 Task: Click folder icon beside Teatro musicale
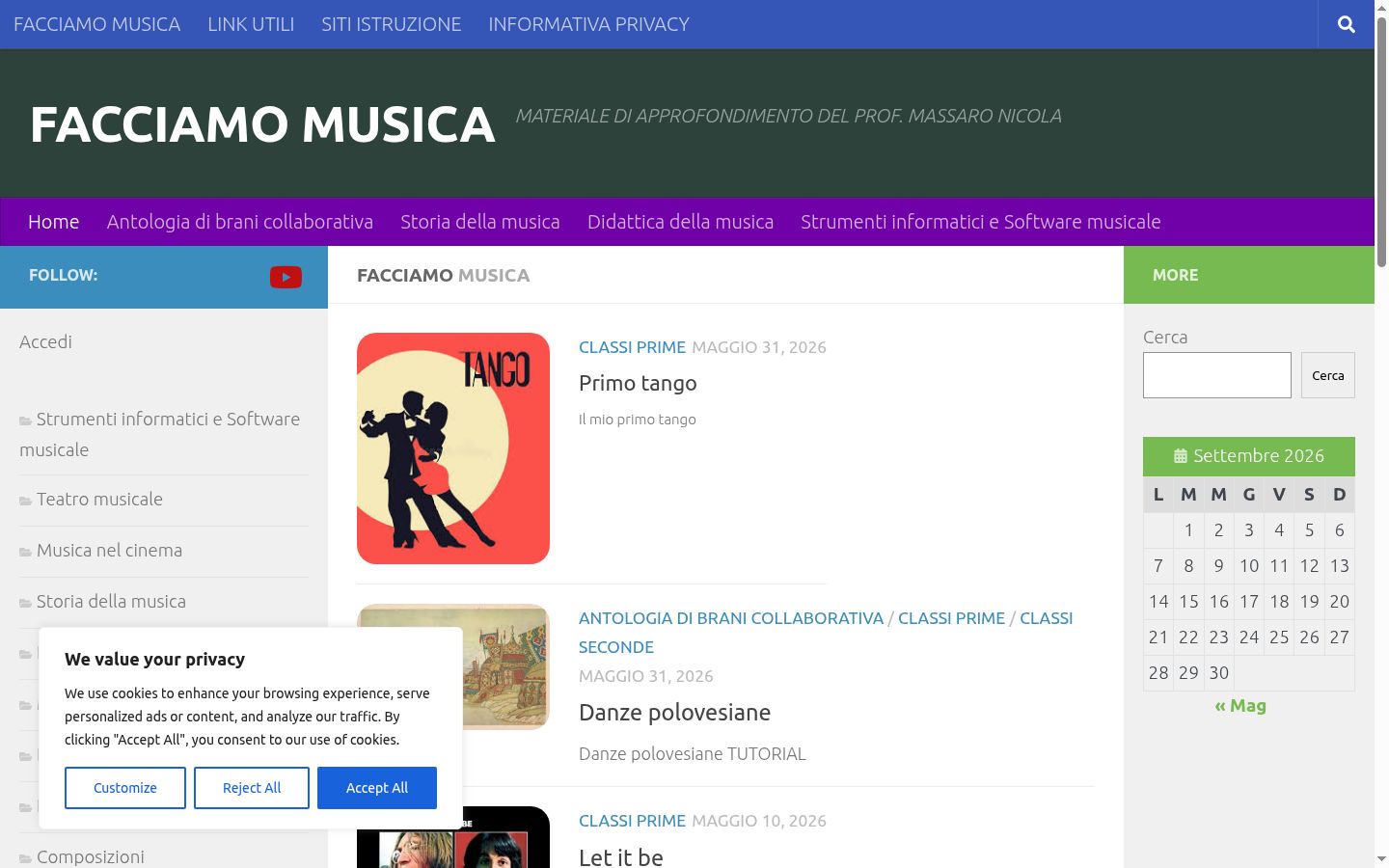pyautogui.click(x=25, y=501)
